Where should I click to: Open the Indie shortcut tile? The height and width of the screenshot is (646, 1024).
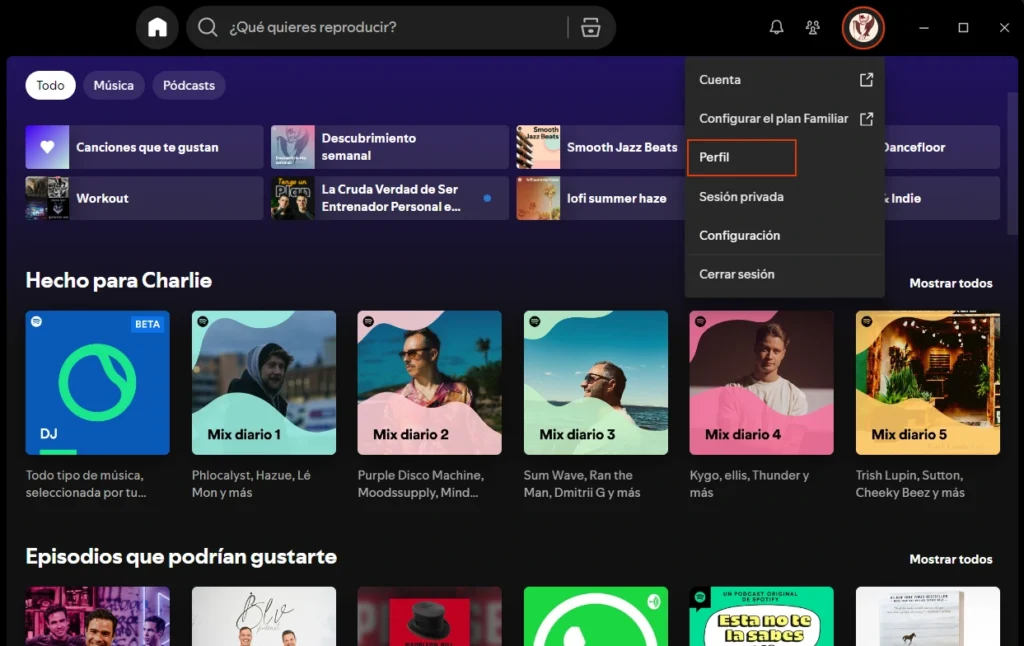[942, 198]
